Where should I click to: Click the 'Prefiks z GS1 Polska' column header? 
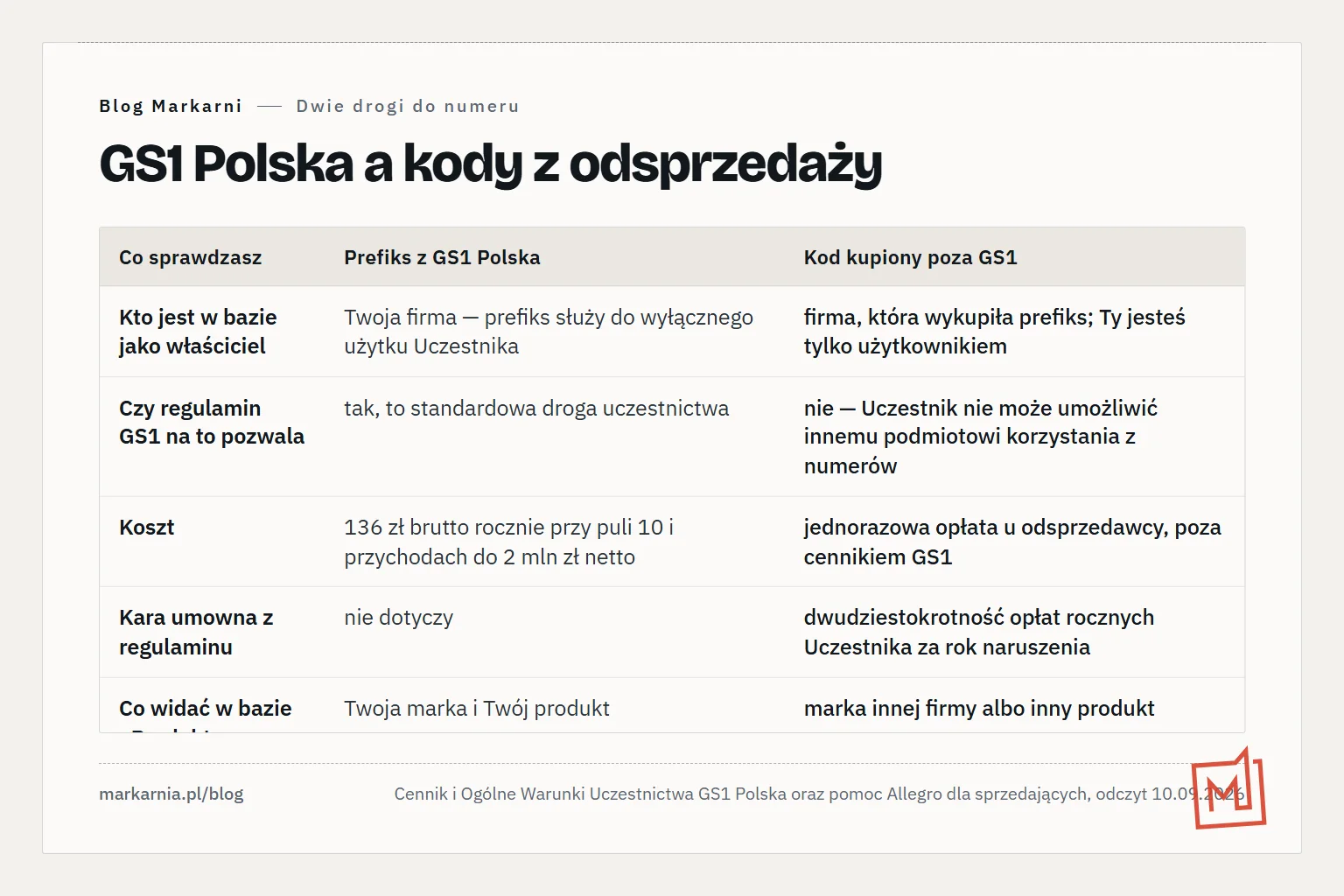click(442, 257)
